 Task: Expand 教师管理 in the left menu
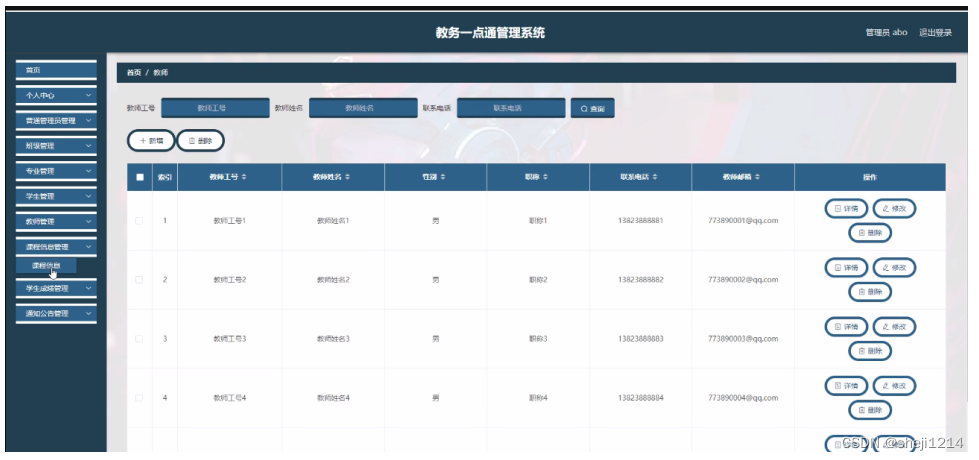click(x=56, y=222)
